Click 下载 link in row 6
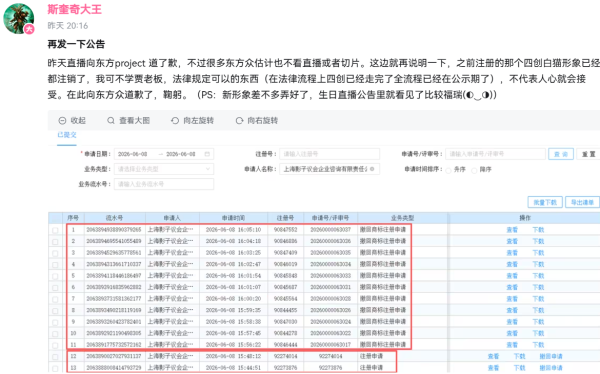 [x=538, y=287]
